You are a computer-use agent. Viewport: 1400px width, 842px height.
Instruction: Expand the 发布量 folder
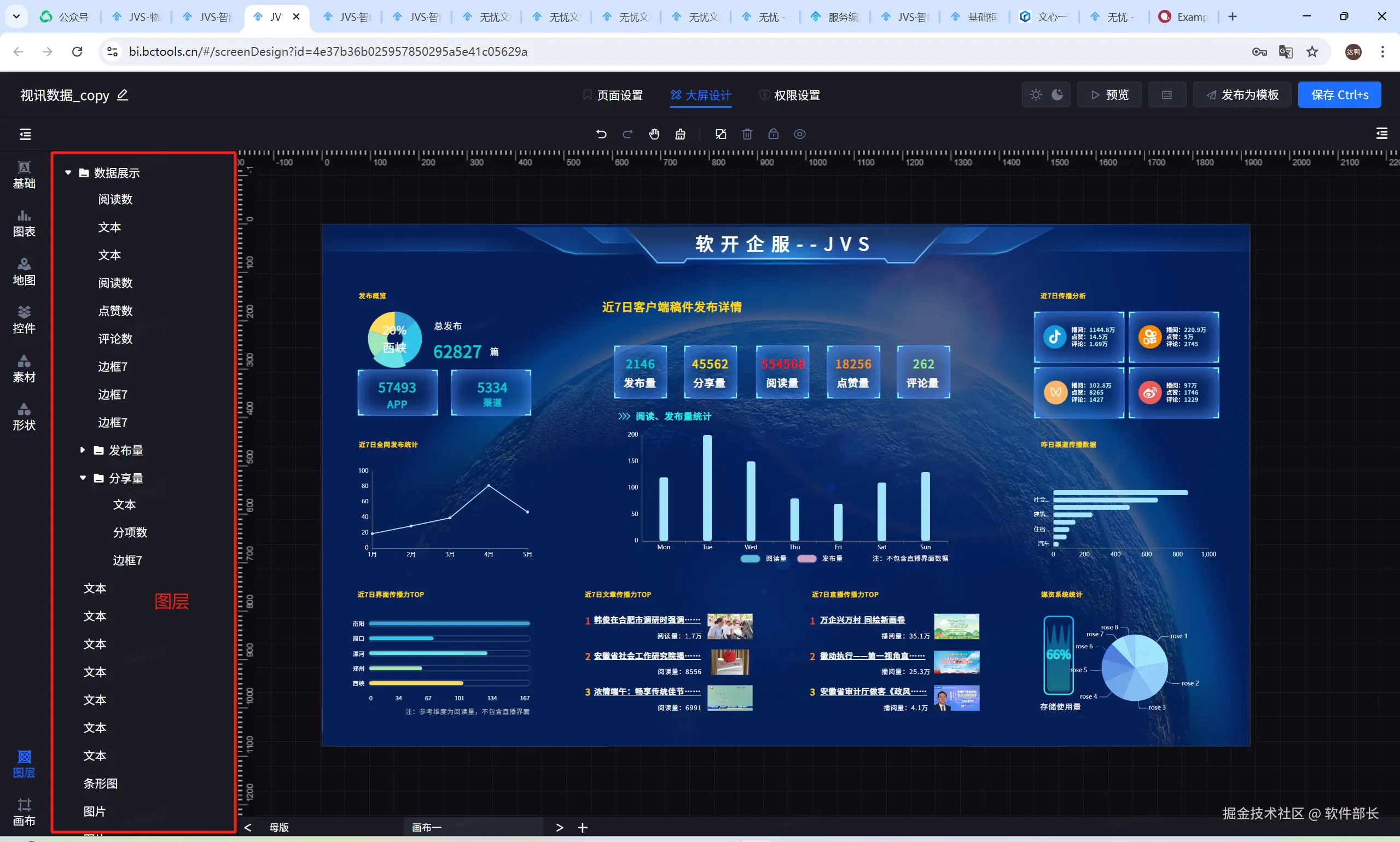(83, 450)
